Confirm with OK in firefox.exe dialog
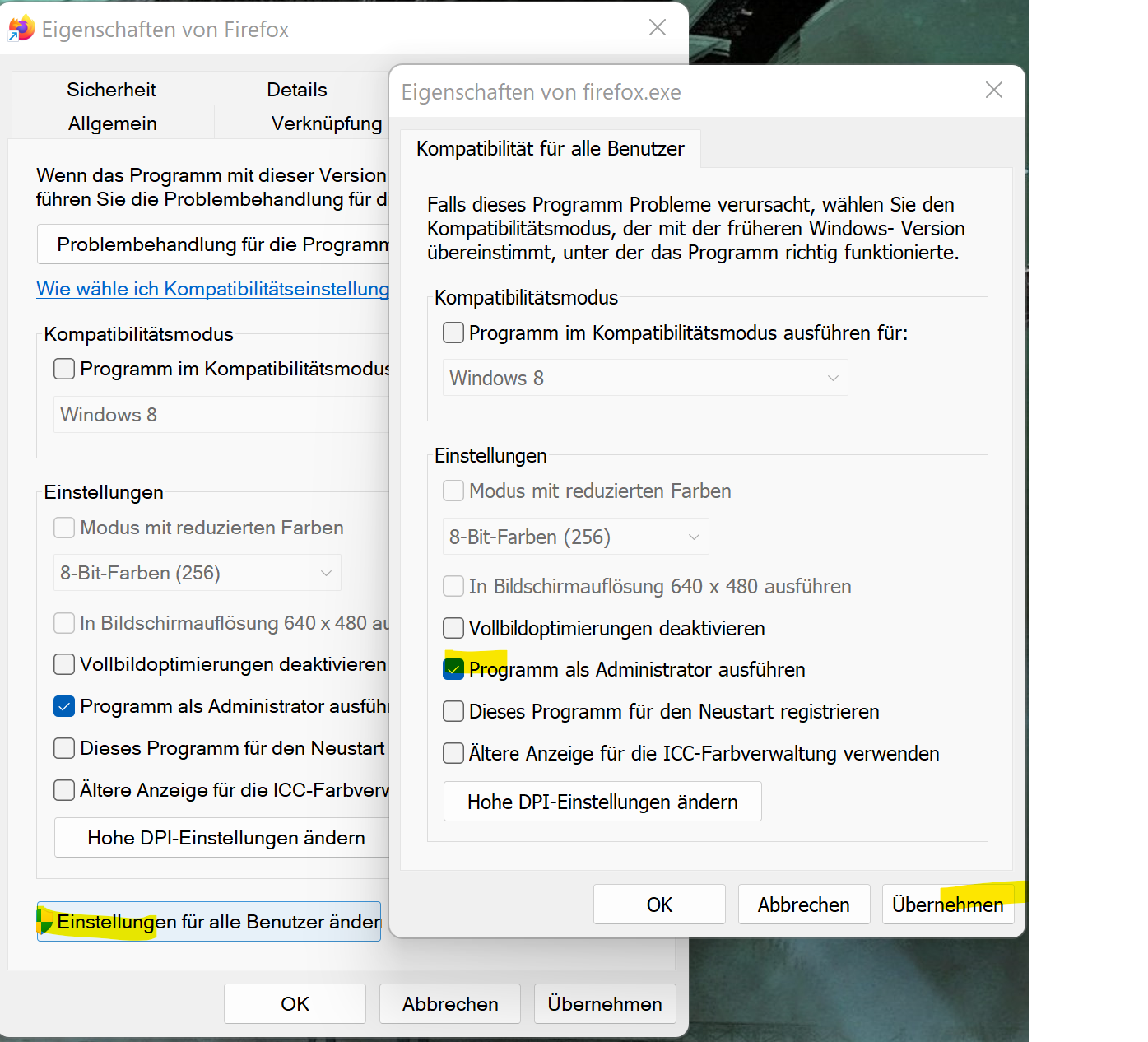This screenshot has height=1042, width=1148. pos(659,905)
